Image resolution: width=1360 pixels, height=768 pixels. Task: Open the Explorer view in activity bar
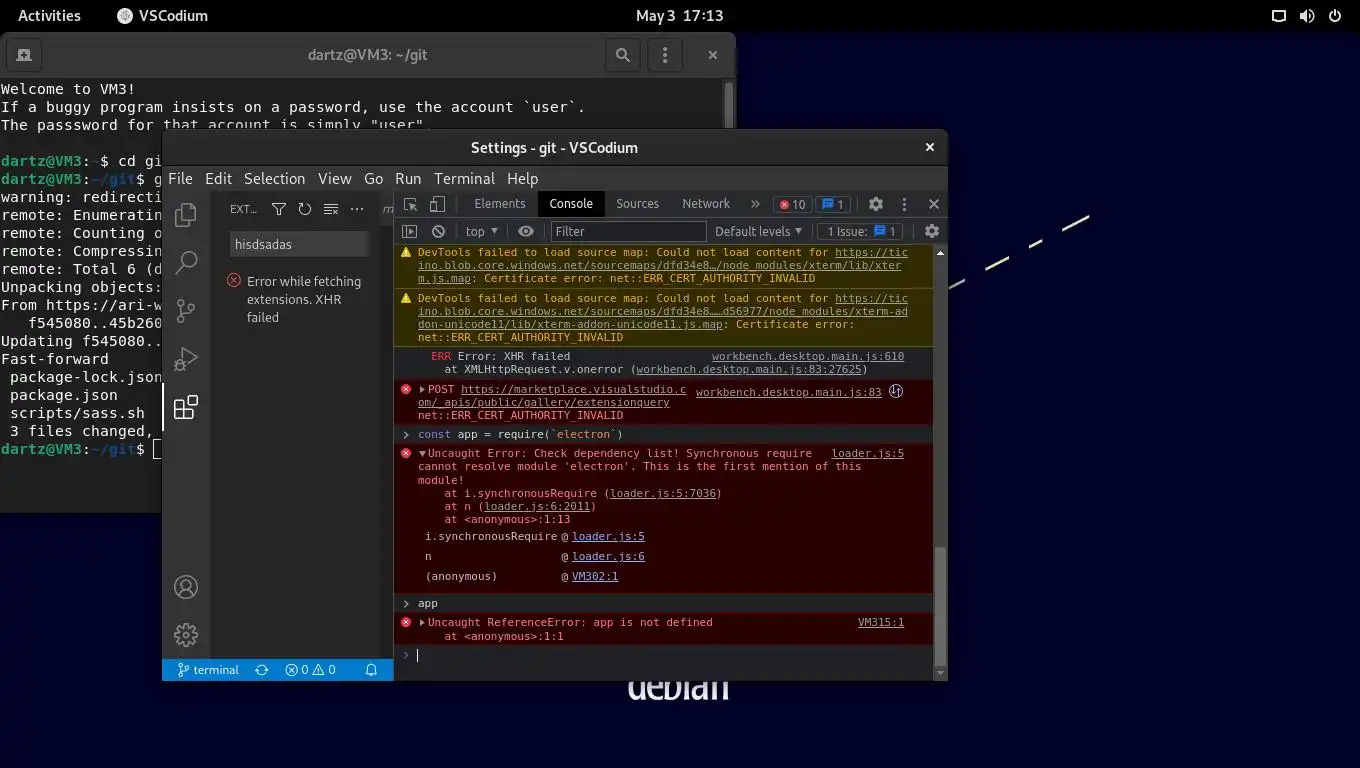pos(186,215)
